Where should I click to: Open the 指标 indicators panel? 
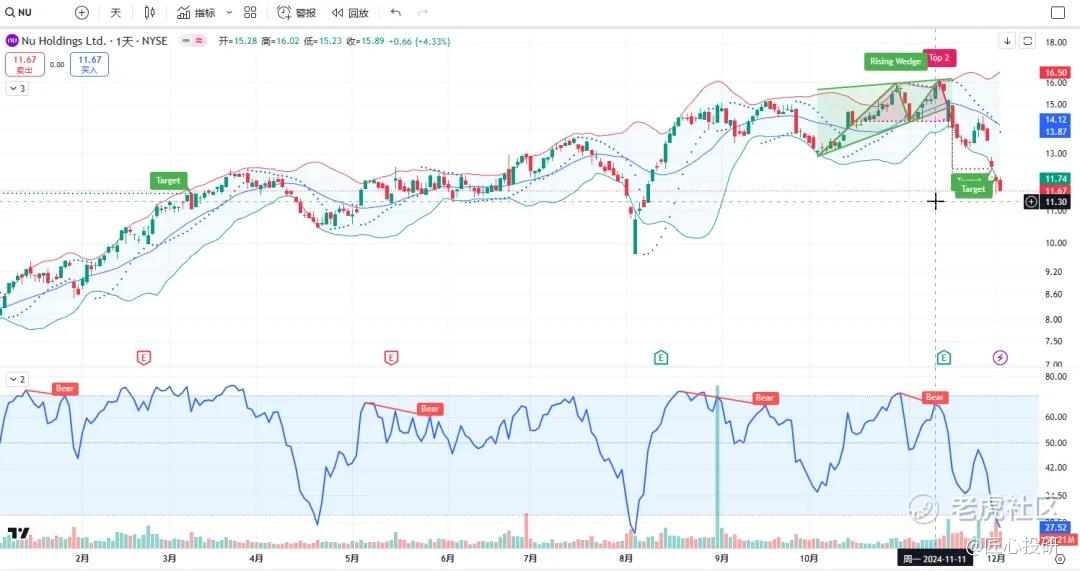pyautogui.click(x=196, y=13)
